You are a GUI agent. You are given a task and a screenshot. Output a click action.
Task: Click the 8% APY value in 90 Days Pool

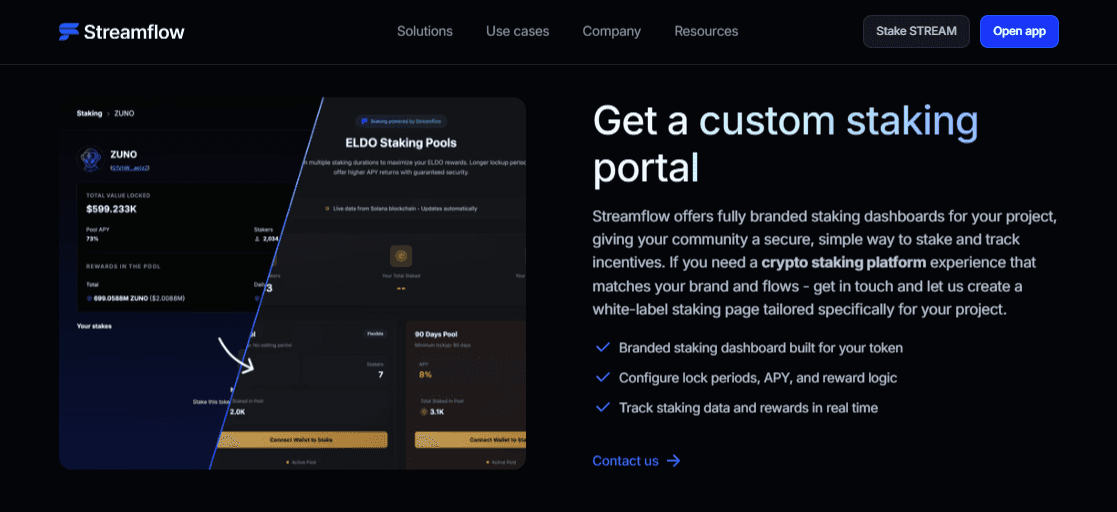[426, 375]
